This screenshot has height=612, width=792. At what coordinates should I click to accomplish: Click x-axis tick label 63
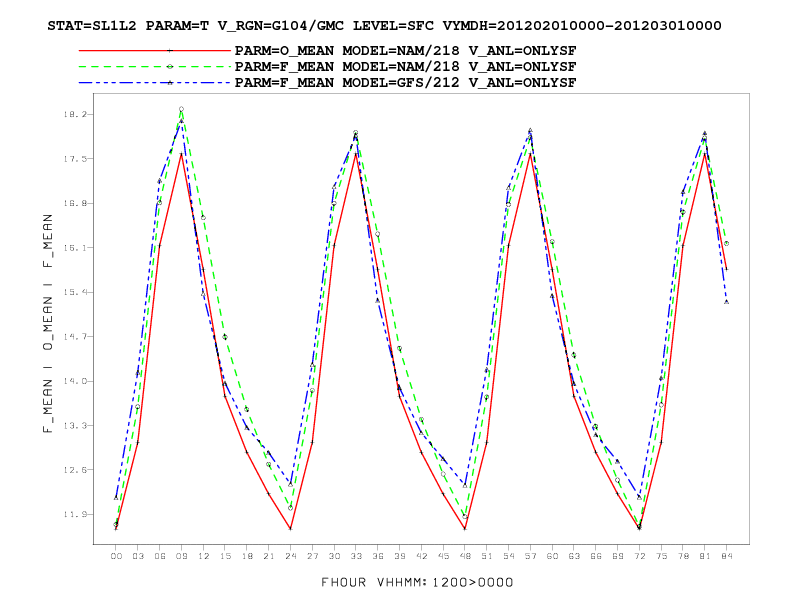pos(574,556)
